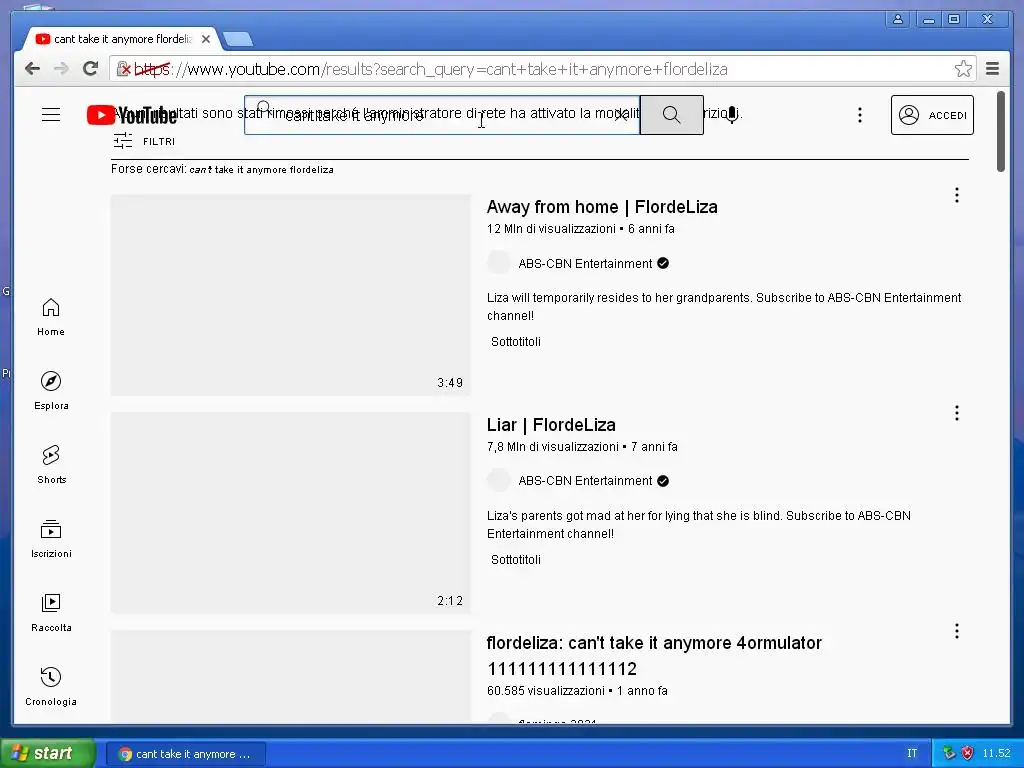This screenshot has height=768, width=1024.
Task: Click the Windows start button
Action: tap(47, 753)
